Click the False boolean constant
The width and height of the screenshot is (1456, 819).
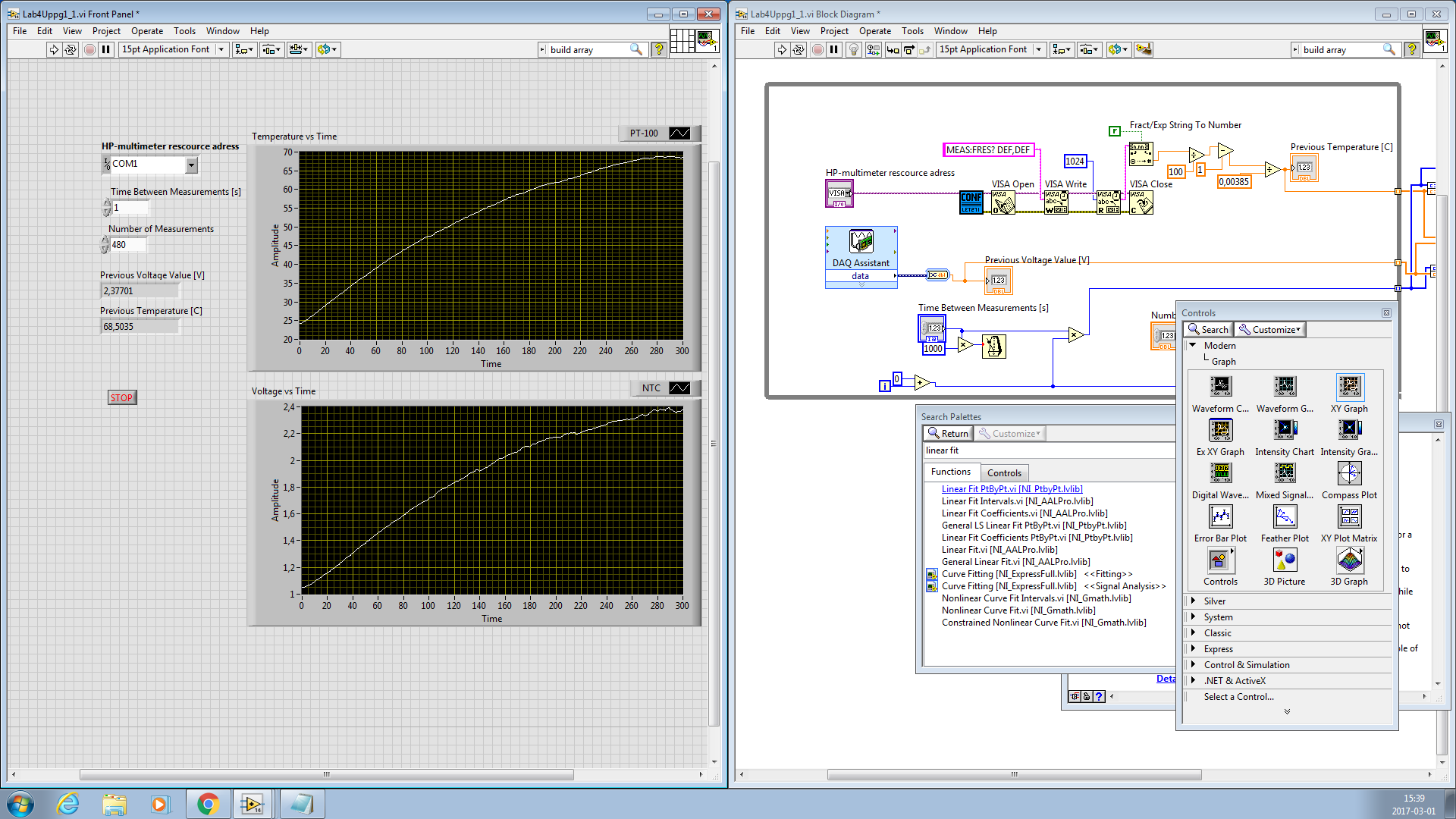[1114, 131]
